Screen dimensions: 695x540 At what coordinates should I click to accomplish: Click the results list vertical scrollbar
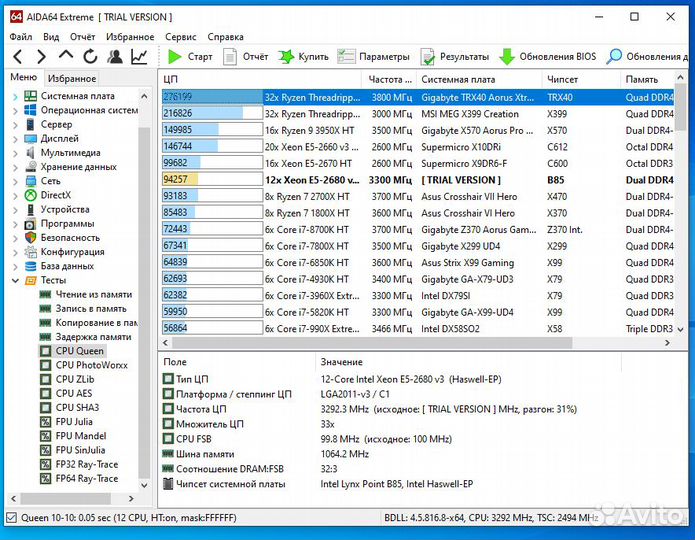click(x=688, y=200)
